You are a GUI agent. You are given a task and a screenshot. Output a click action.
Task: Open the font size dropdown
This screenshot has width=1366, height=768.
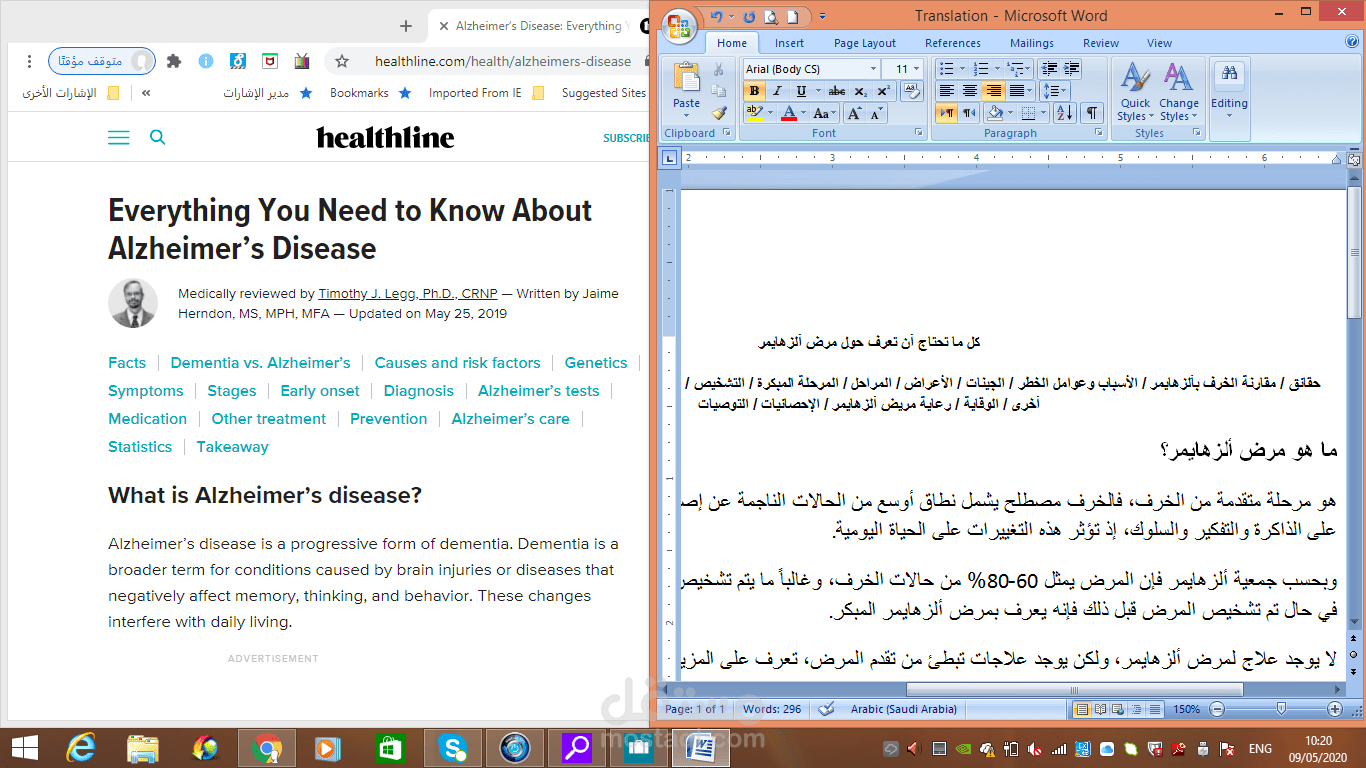click(x=917, y=69)
